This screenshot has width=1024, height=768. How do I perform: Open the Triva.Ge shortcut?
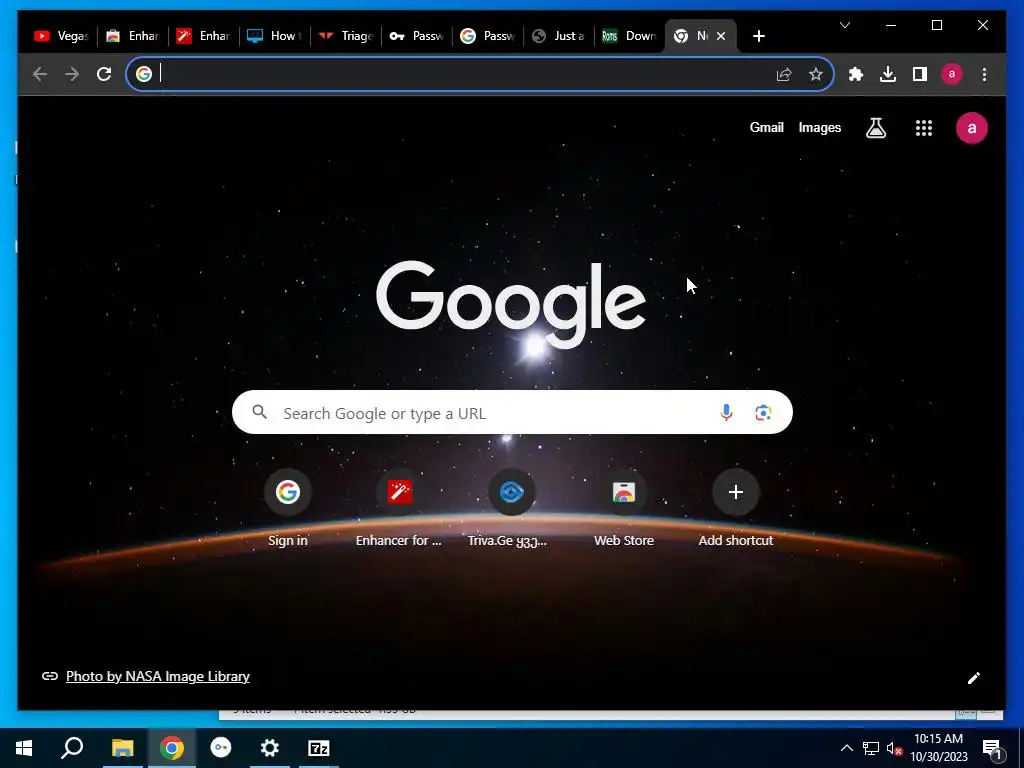(511, 509)
